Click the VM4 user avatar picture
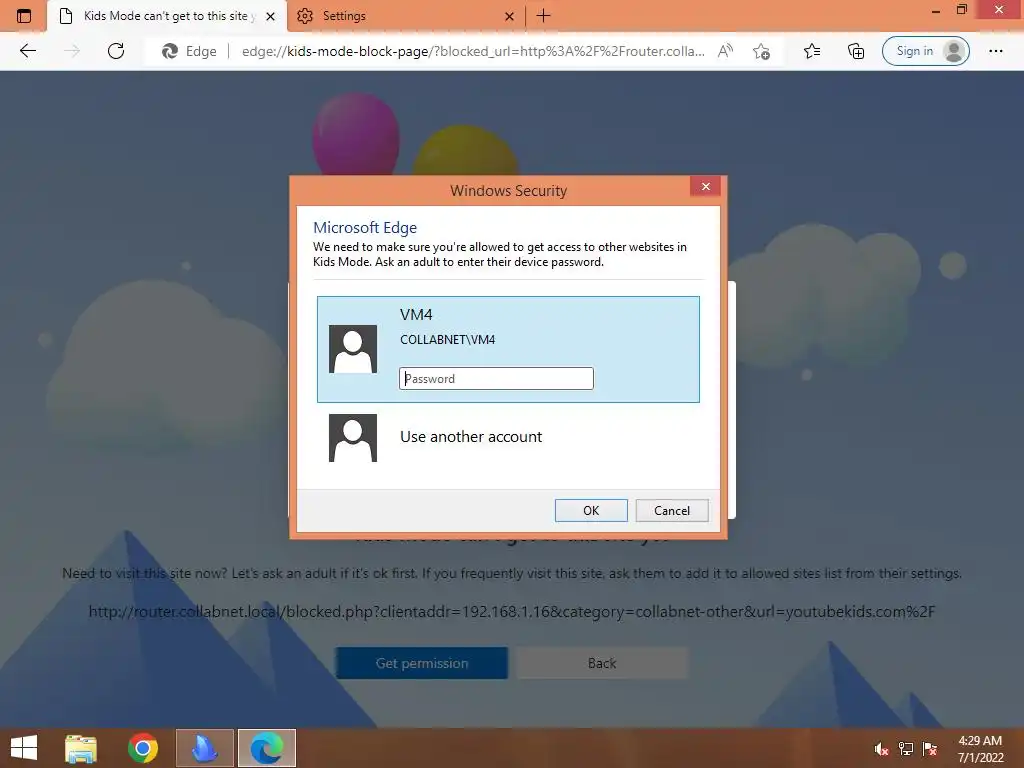This screenshot has width=1024, height=768. (x=353, y=349)
